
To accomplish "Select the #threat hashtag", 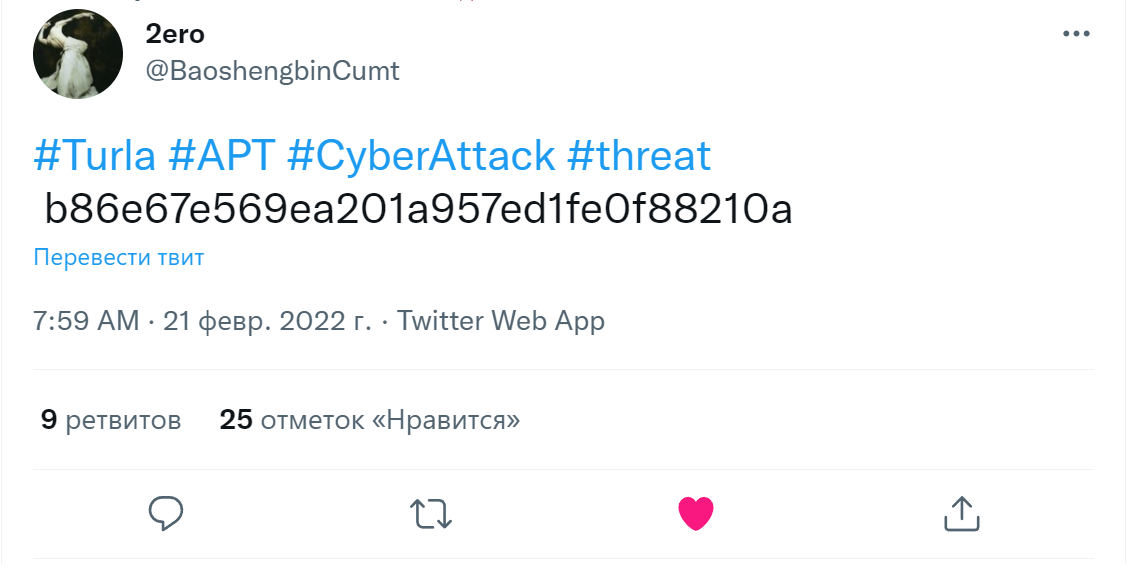I will [x=639, y=156].
